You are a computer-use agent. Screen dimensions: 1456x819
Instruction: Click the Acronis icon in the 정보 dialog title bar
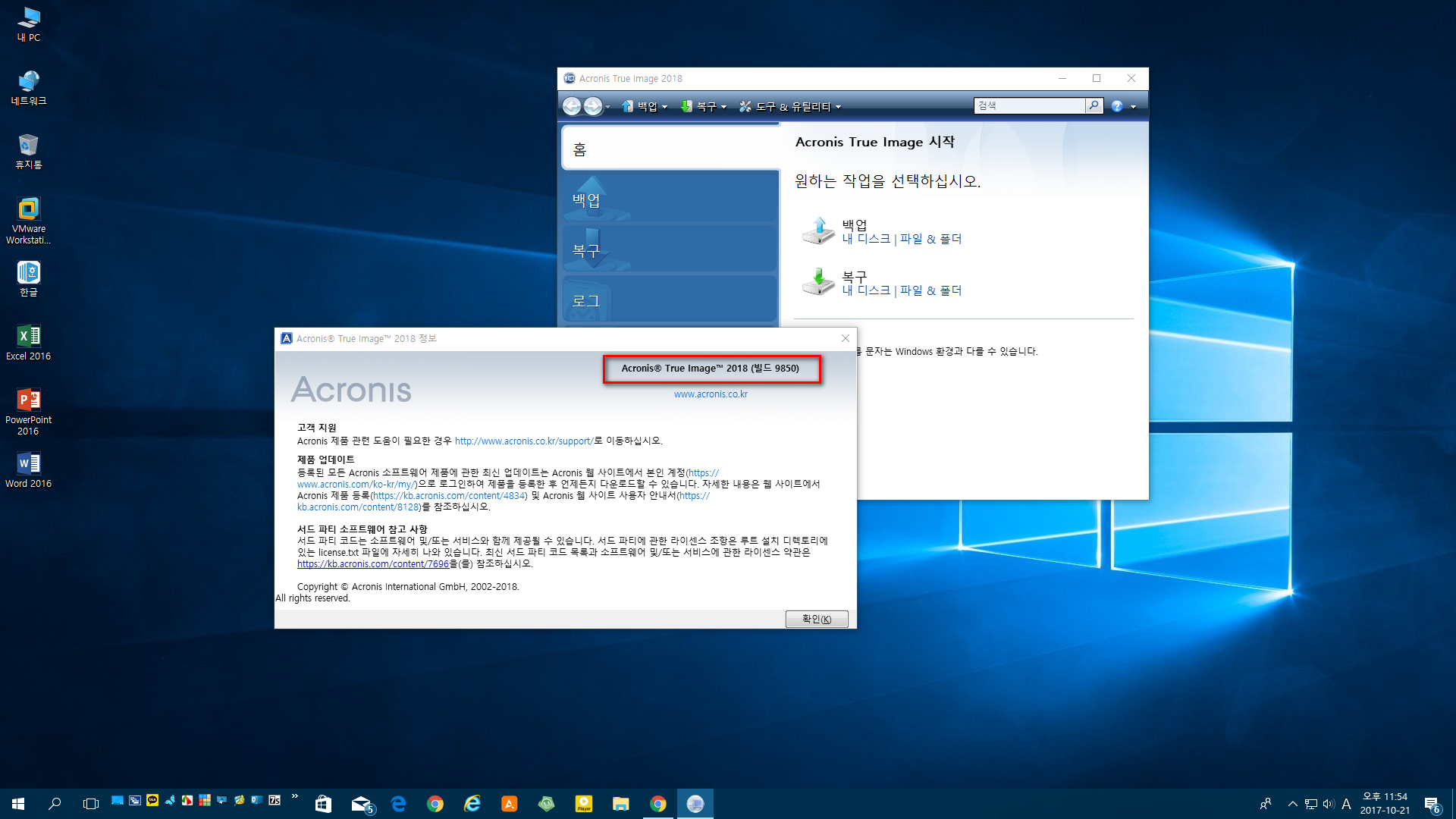287,339
